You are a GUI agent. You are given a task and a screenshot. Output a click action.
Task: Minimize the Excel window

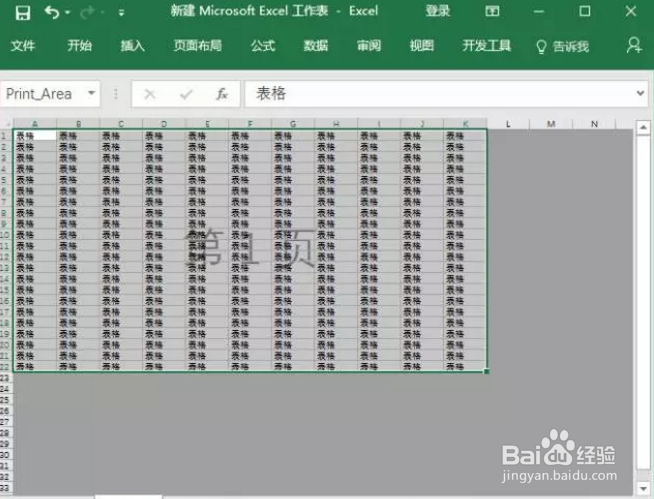539,11
